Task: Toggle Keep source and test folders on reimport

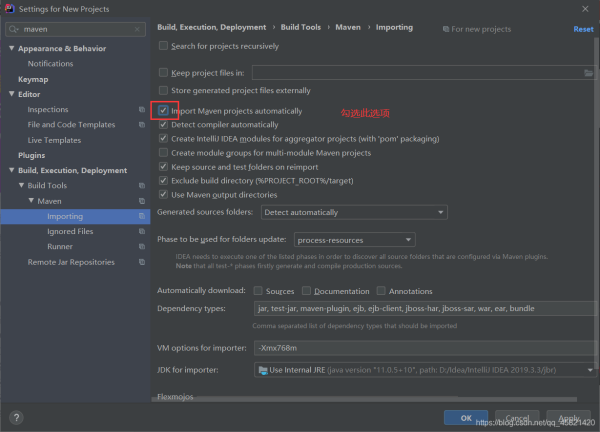Action: point(163,167)
